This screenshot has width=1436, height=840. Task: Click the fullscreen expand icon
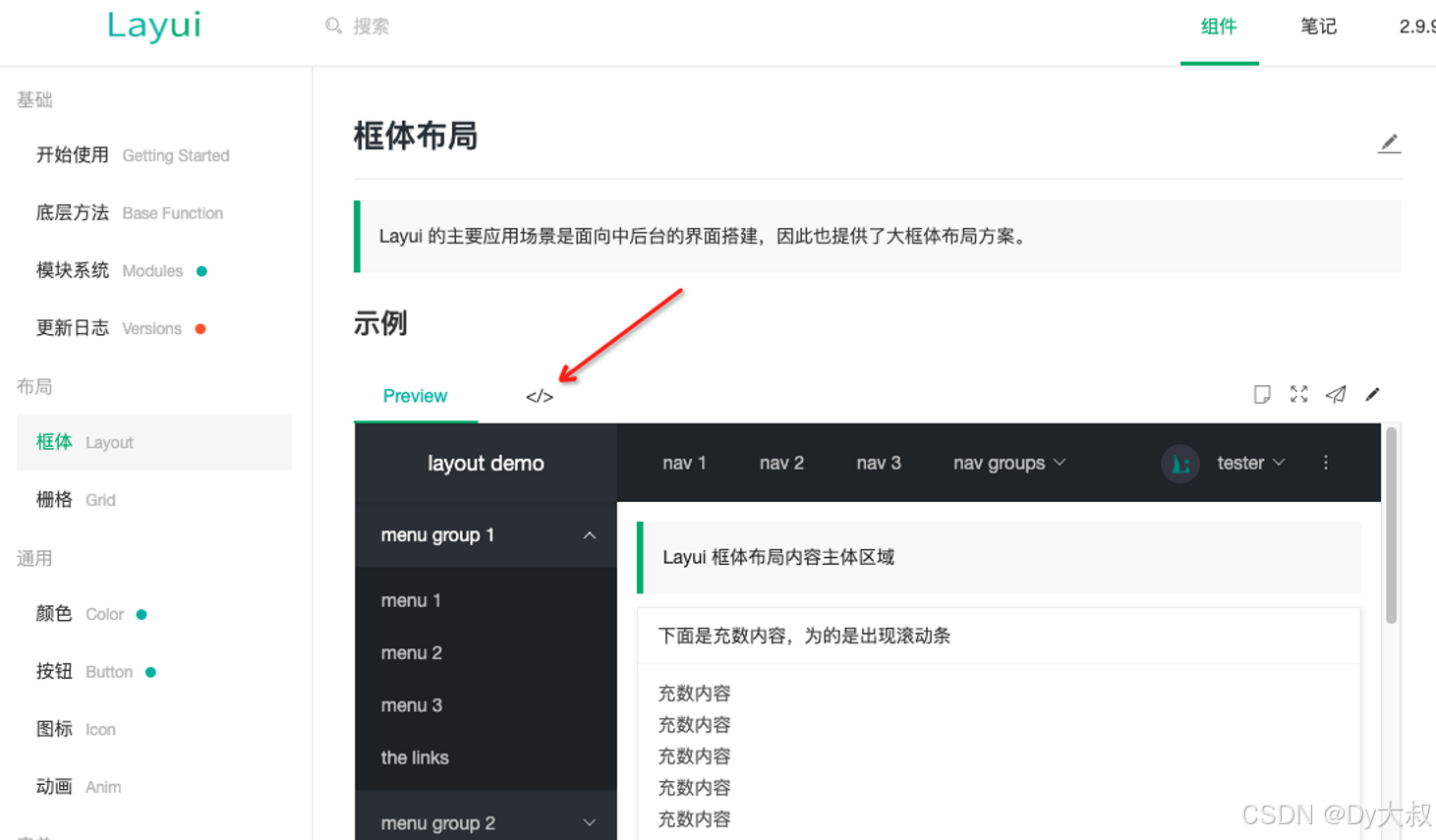pyautogui.click(x=1299, y=394)
